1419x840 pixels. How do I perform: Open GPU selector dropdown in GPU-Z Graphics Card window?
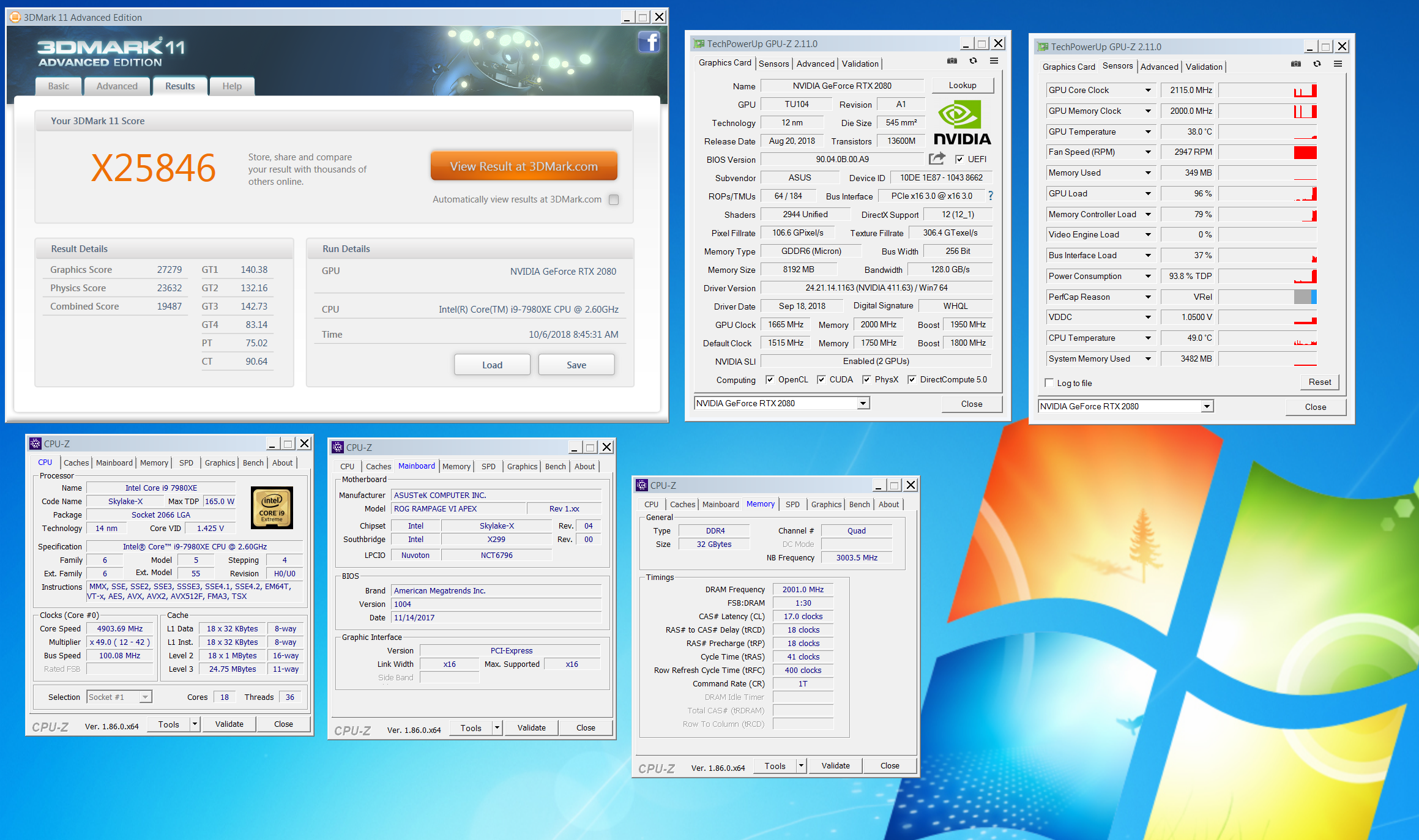coord(863,403)
